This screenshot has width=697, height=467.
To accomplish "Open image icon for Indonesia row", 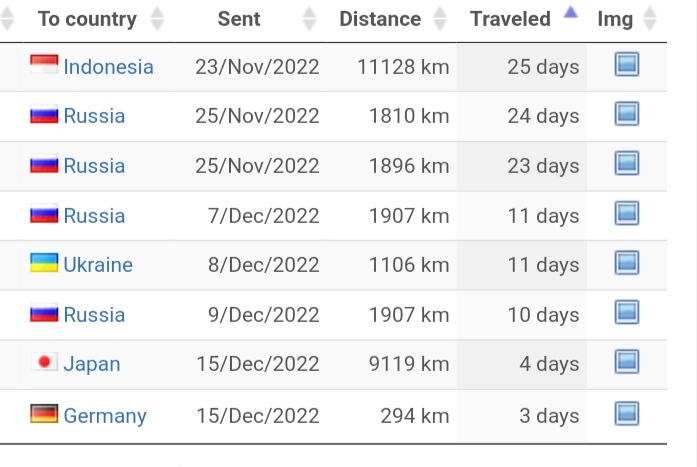I will pyautogui.click(x=627, y=66).
